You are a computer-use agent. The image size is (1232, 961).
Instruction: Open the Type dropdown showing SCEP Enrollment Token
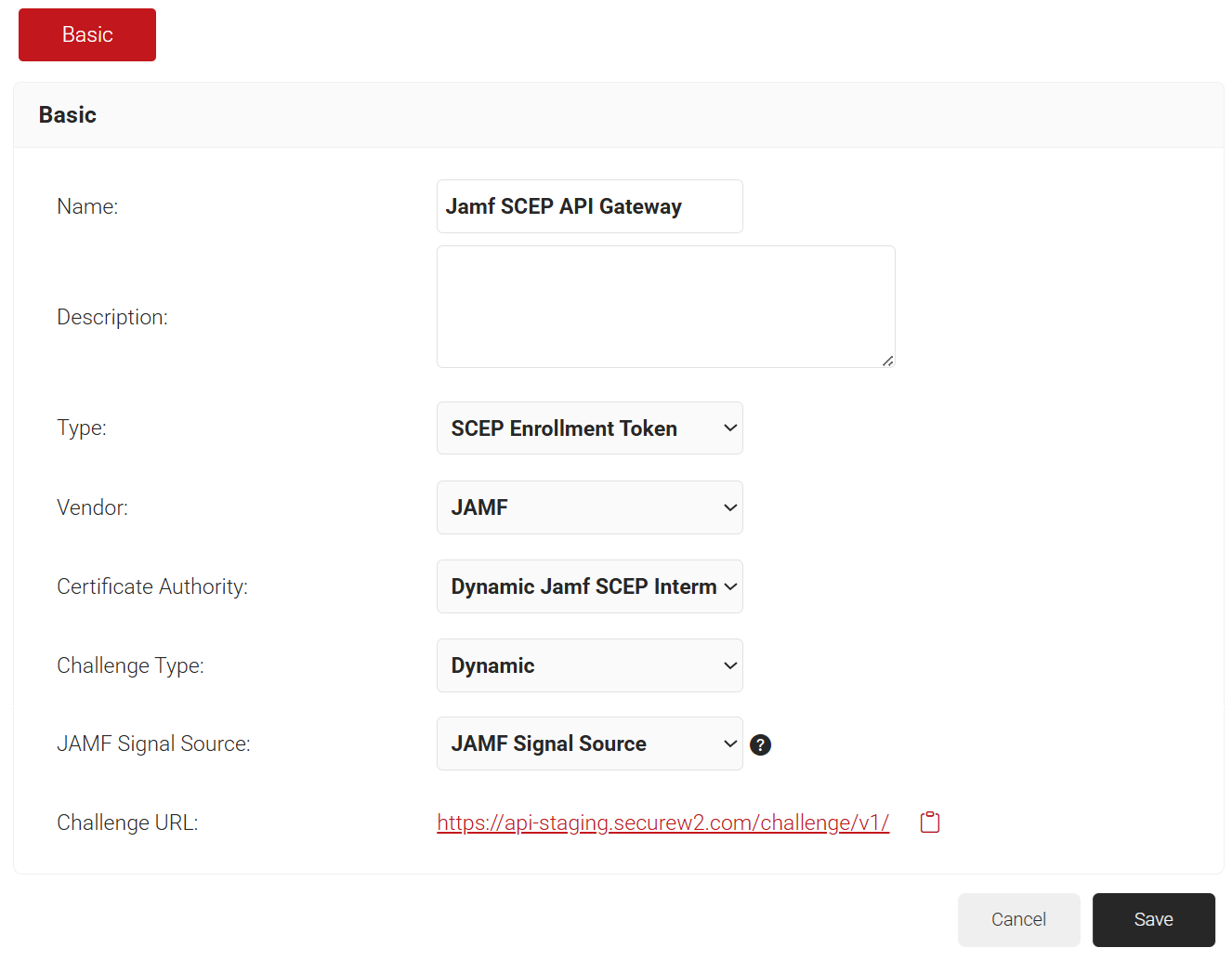coord(589,428)
